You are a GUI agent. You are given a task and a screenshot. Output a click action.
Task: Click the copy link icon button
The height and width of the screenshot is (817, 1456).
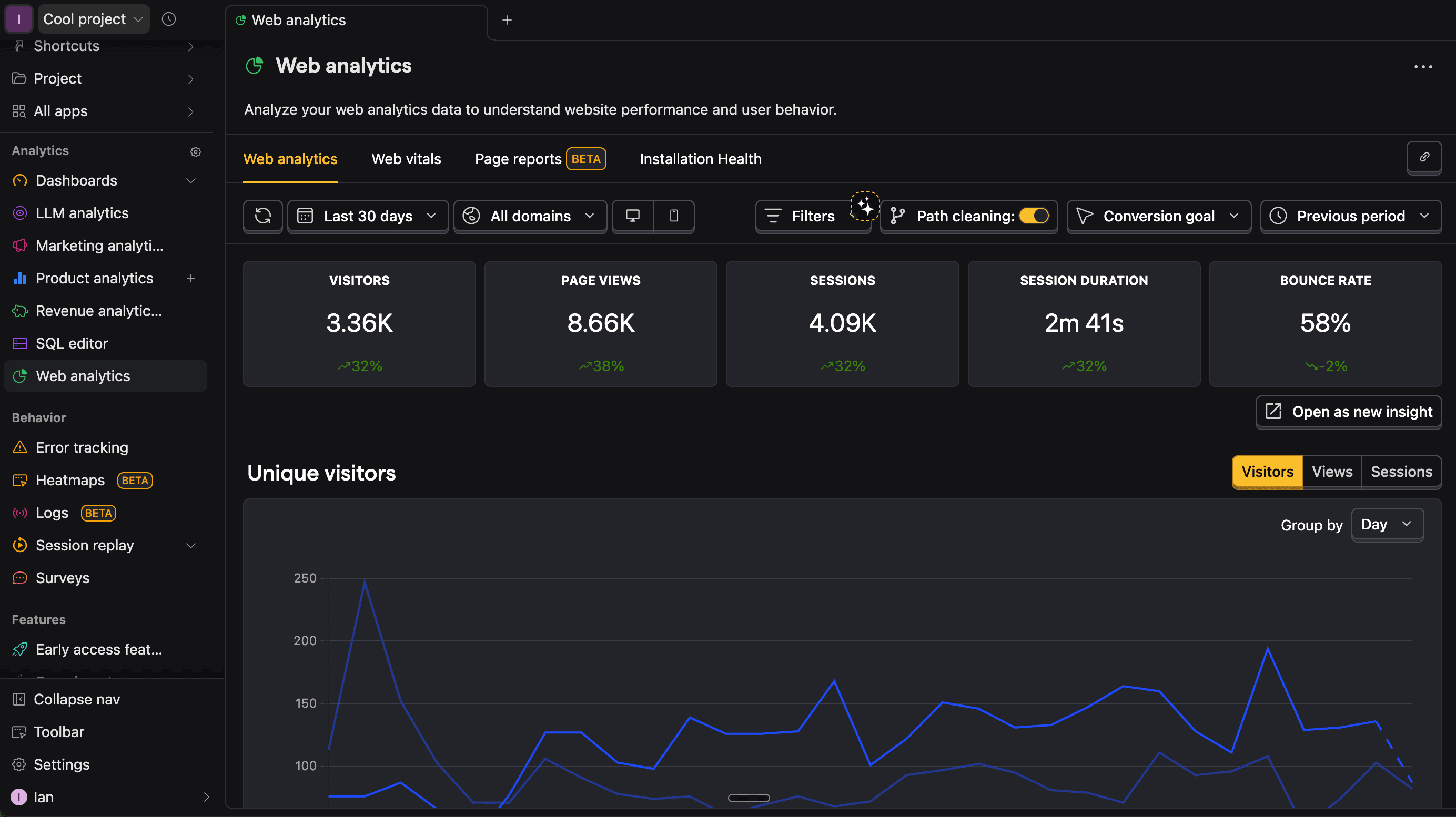coord(1424,158)
